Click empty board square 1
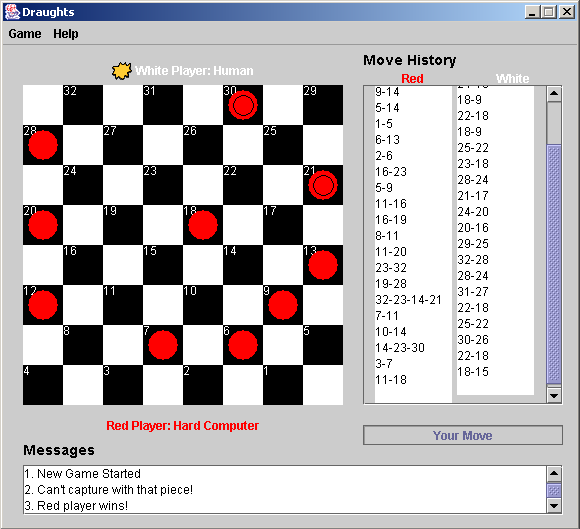Screen dimensions: 580x529 (x=283, y=385)
